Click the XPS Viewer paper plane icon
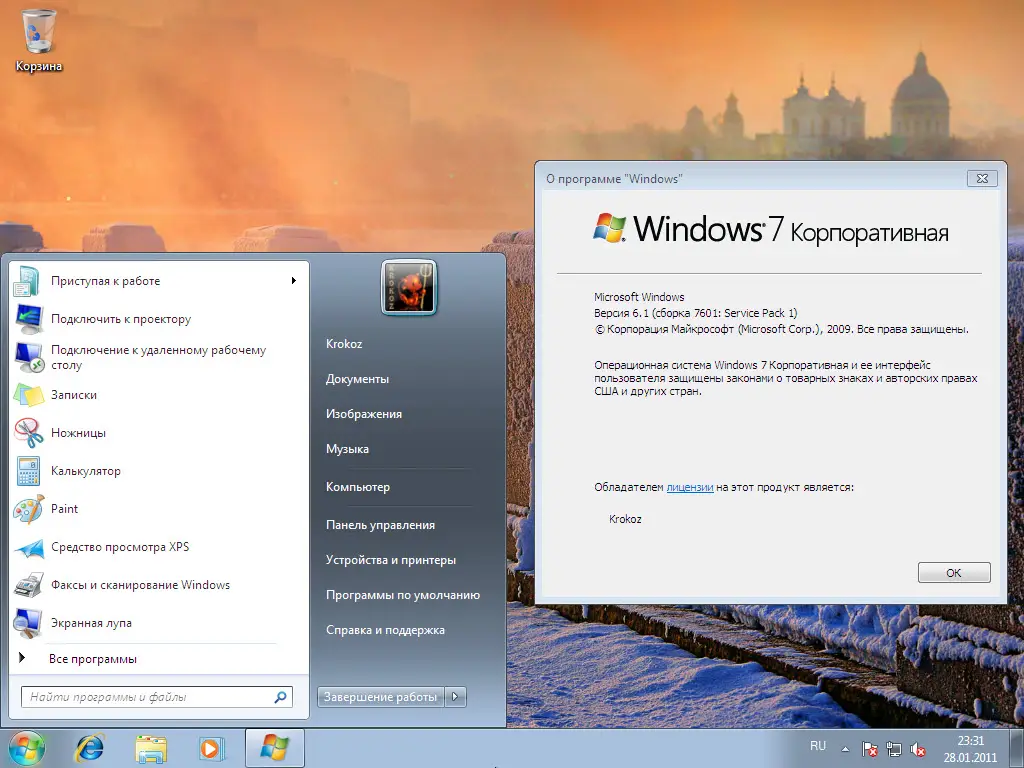 pyautogui.click(x=28, y=547)
